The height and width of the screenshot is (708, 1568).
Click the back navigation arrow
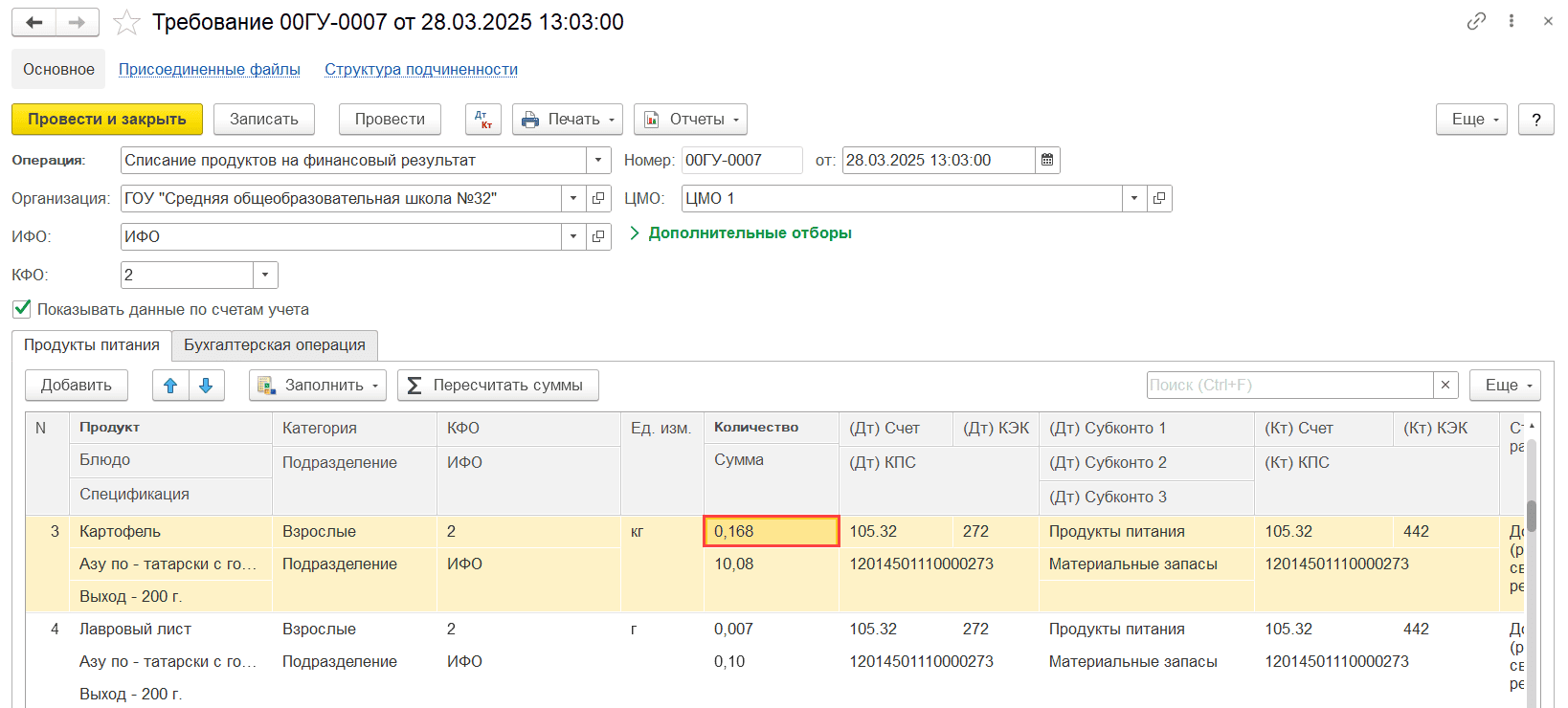(34, 22)
